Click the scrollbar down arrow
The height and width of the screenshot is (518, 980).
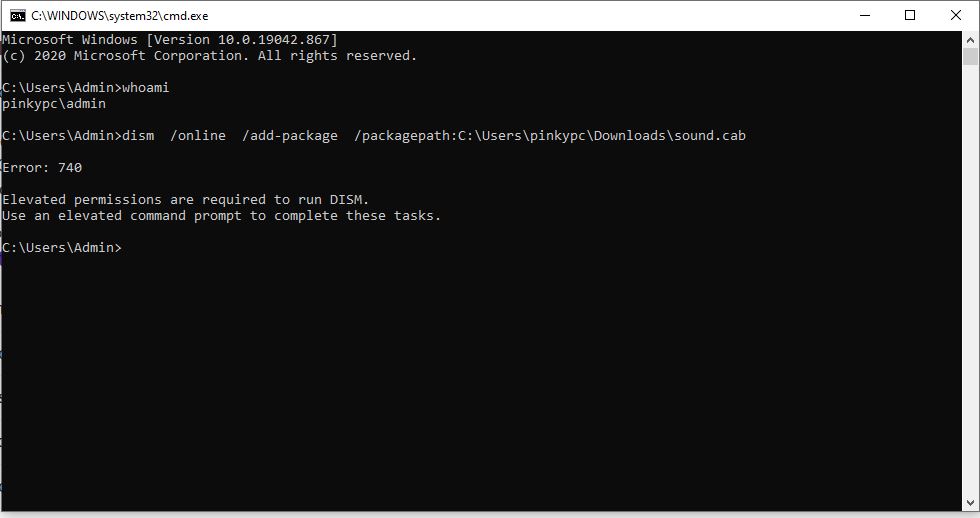coord(970,503)
